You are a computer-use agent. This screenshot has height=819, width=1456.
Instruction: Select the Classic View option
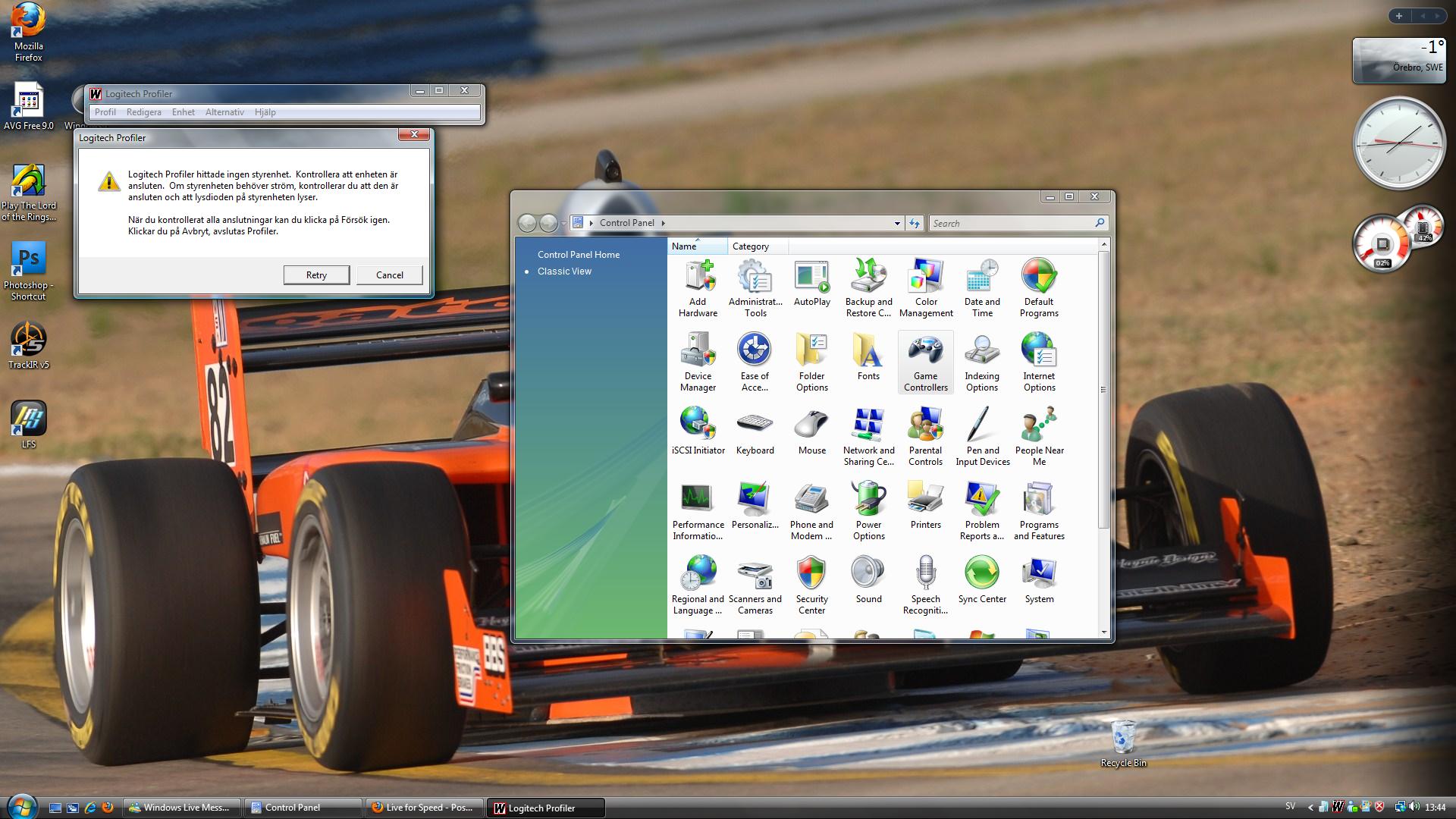coord(564,271)
